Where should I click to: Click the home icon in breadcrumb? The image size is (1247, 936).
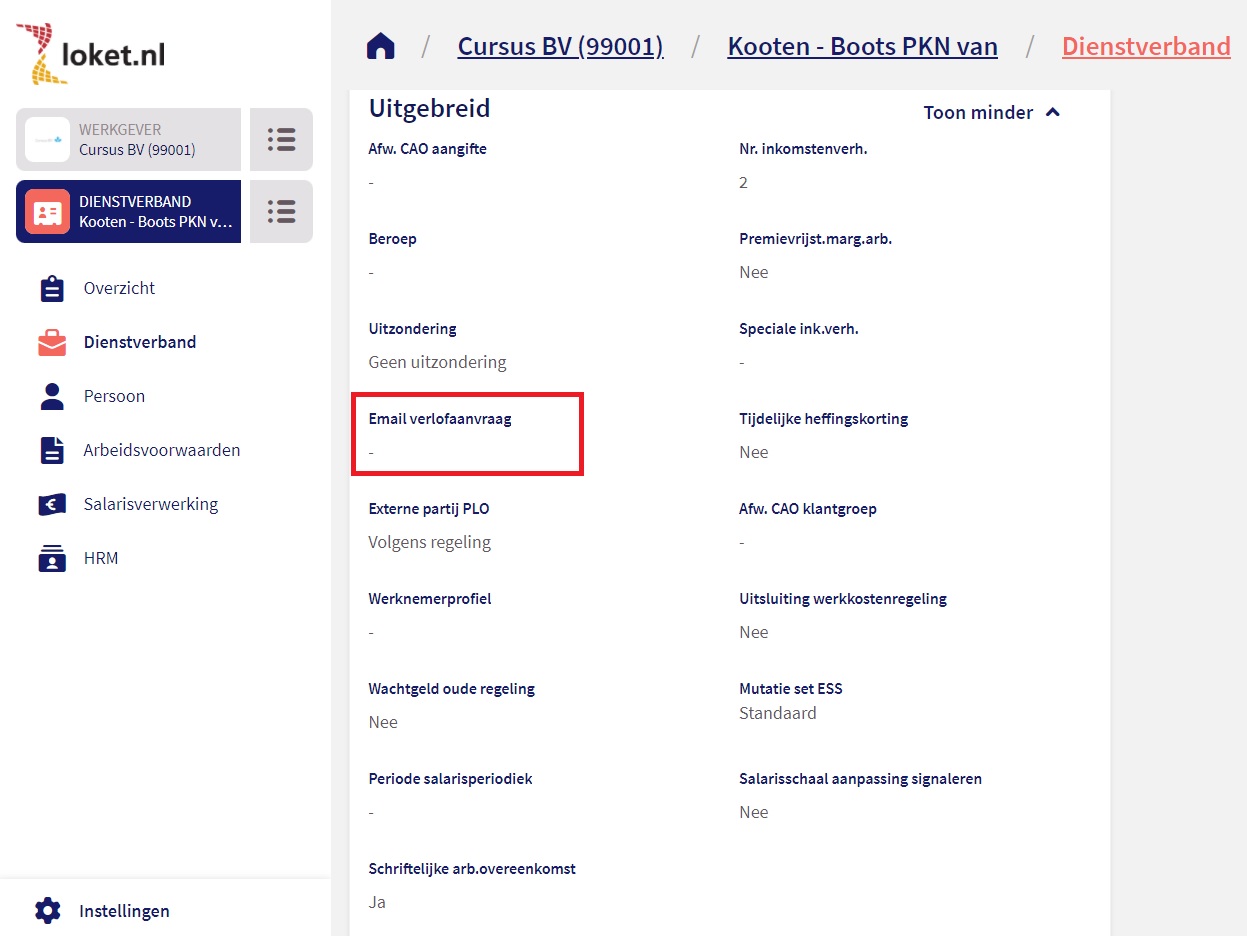[x=381, y=47]
